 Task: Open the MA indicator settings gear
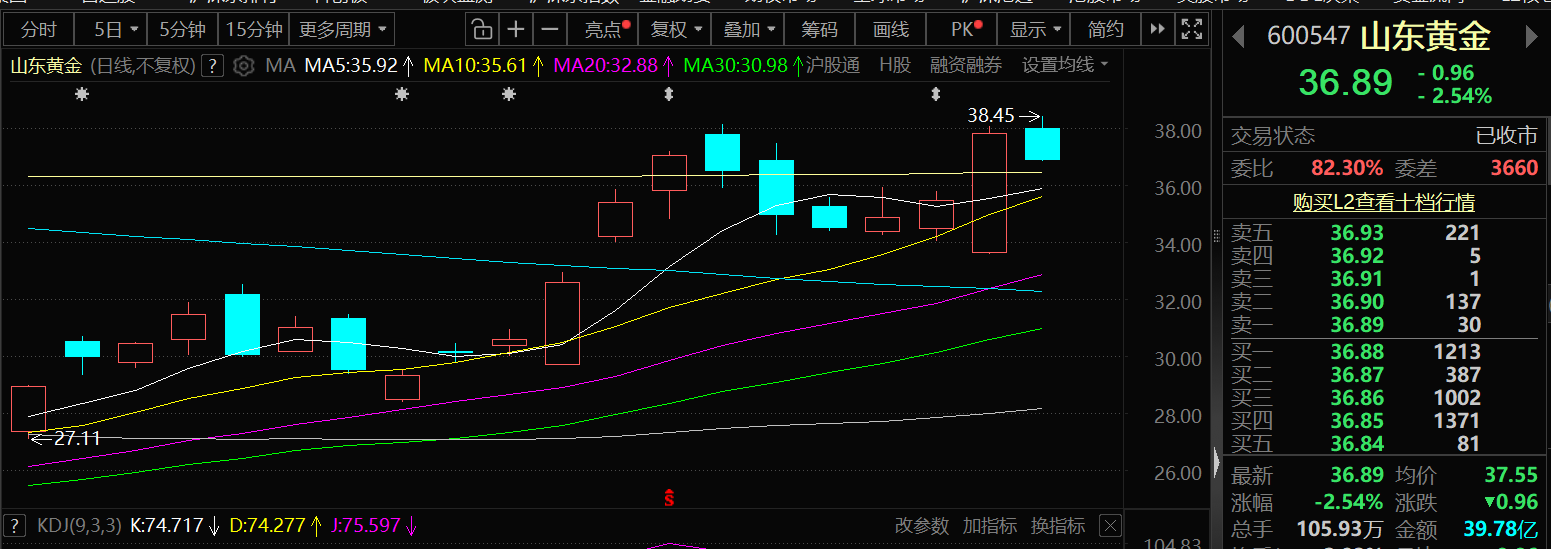243,66
